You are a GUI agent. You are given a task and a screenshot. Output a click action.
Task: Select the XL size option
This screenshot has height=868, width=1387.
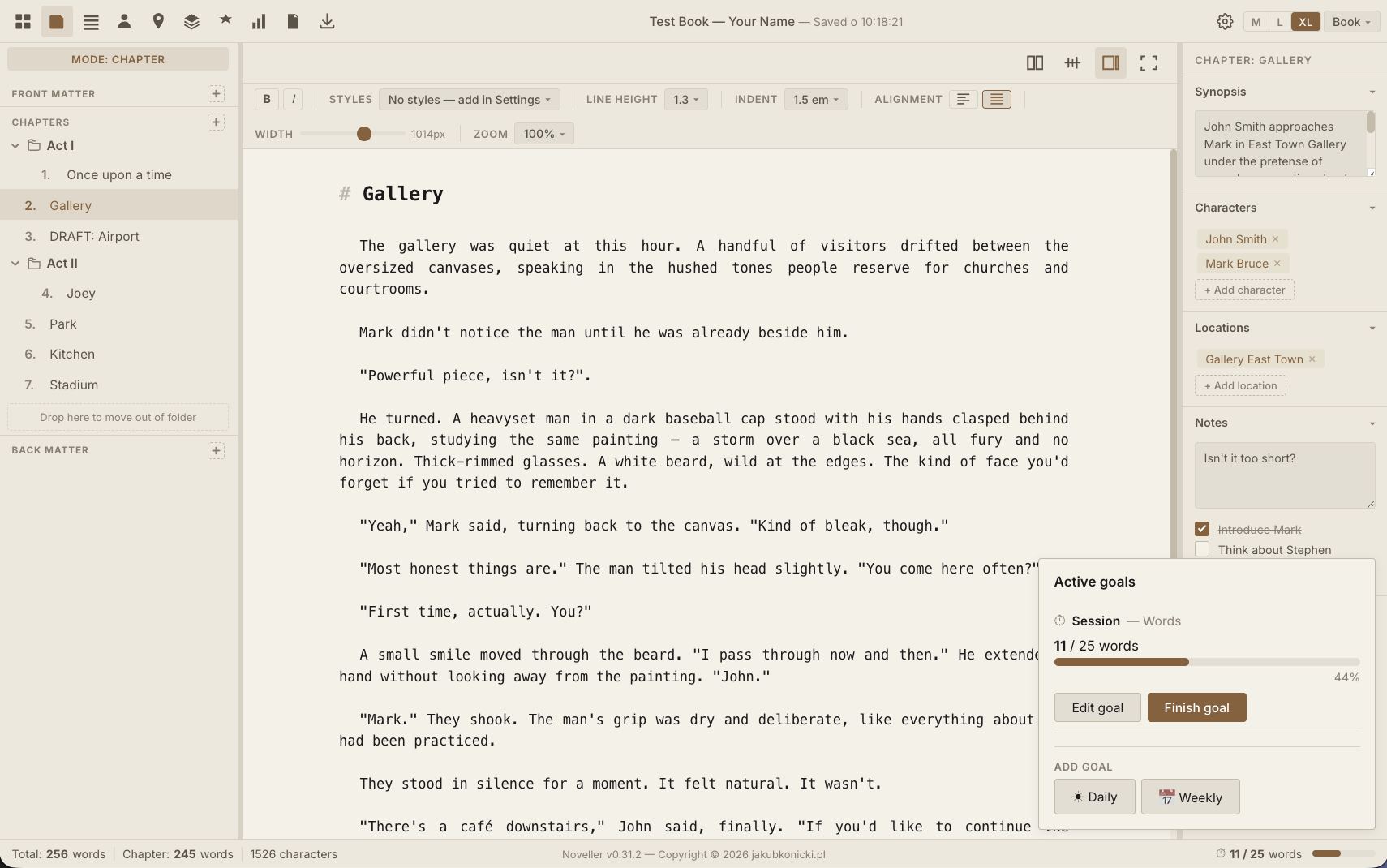1305,22
